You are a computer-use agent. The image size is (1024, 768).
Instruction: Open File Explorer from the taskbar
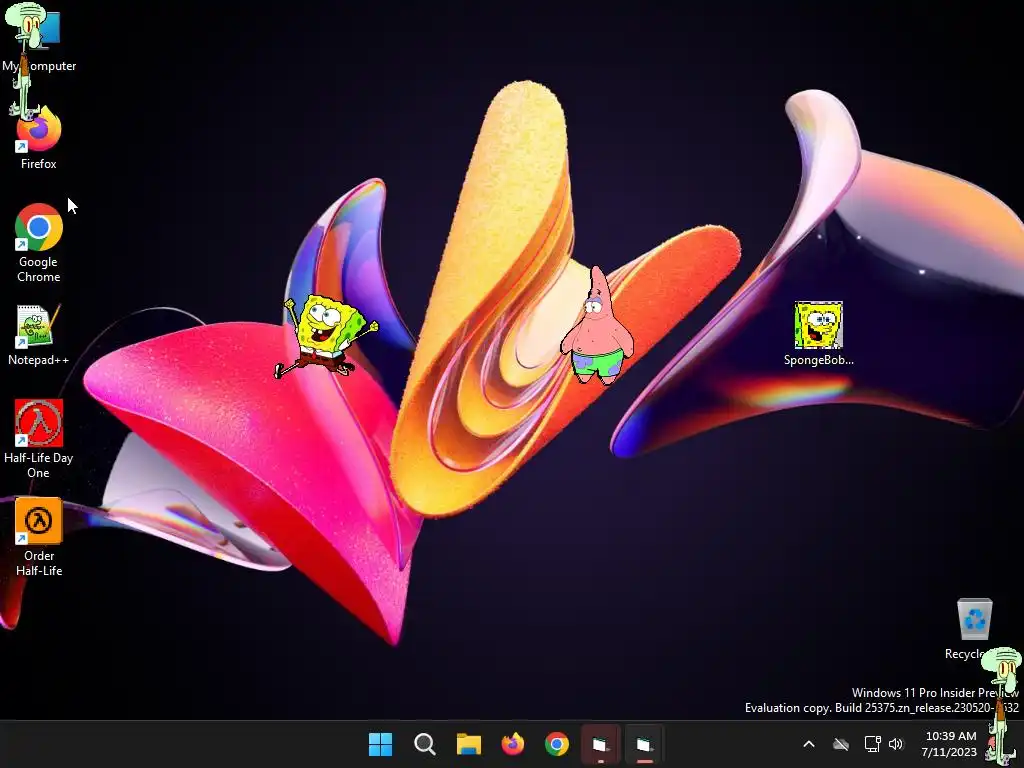[x=469, y=744]
